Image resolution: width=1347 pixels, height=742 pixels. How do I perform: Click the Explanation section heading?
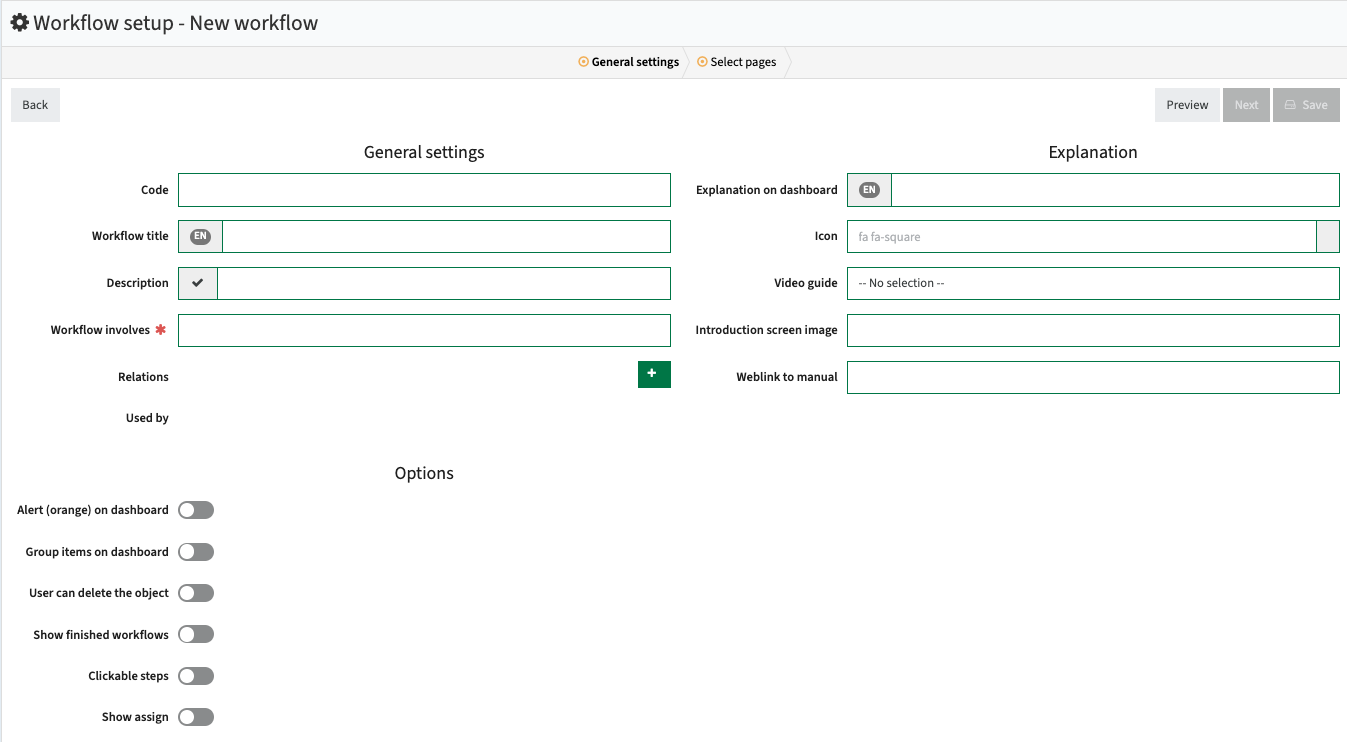tap(1093, 152)
